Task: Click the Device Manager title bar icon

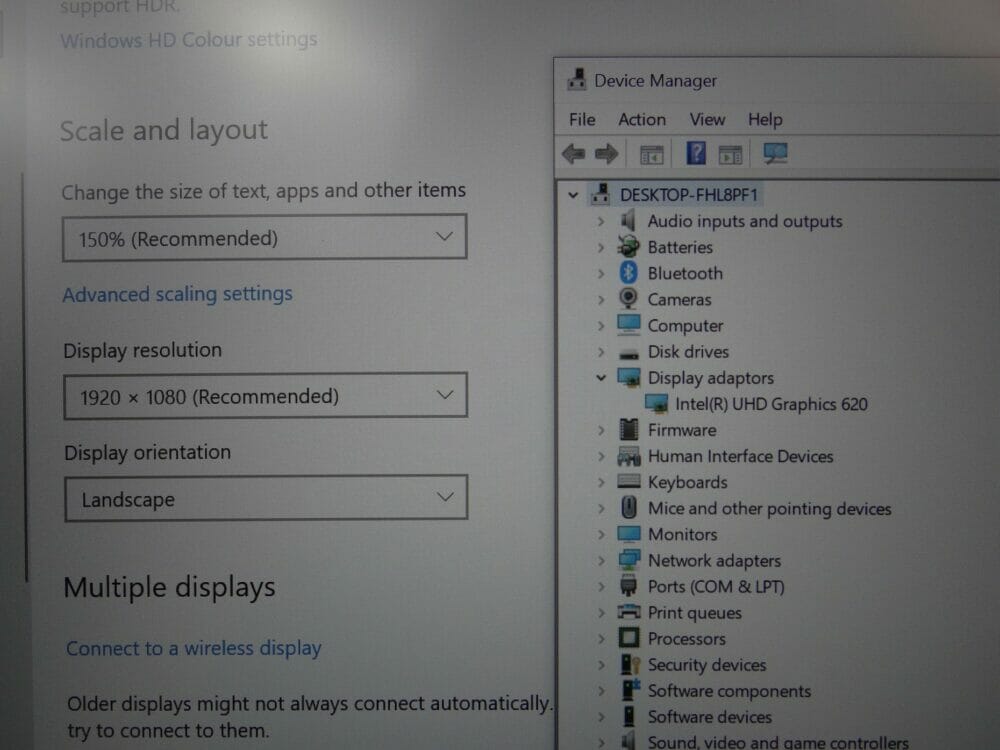Action: [x=577, y=80]
